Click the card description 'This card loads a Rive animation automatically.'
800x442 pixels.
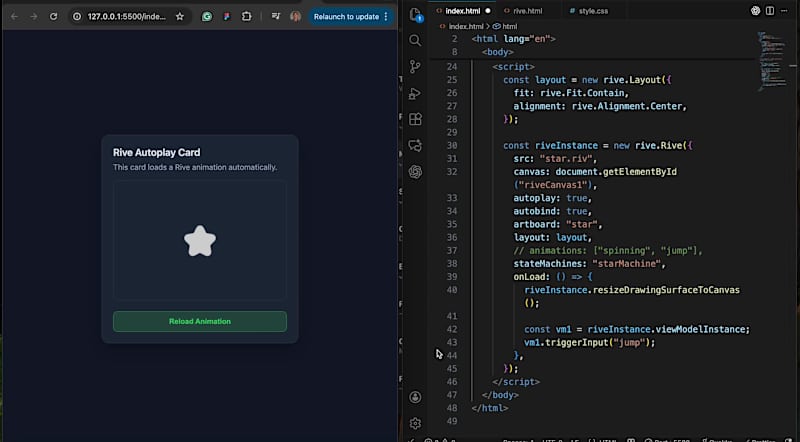[195, 167]
